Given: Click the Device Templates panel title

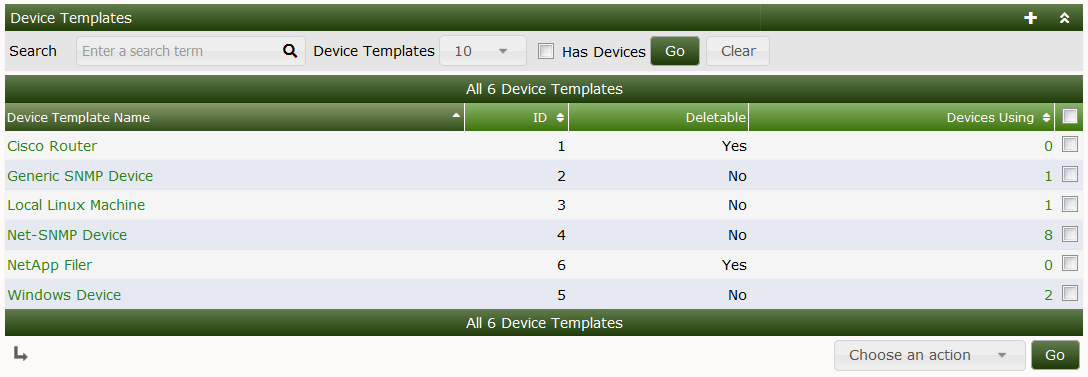Looking at the screenshot, I should [x=71, y=18].
